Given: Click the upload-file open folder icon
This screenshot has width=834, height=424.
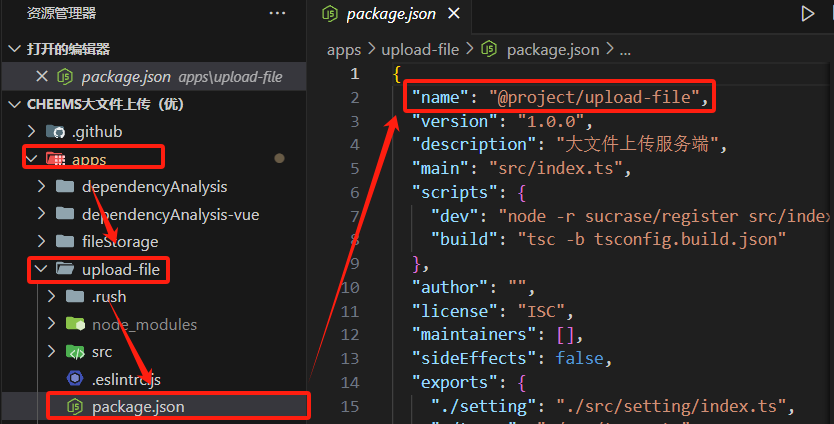Looking at the screenshot, I should point(65,269).
